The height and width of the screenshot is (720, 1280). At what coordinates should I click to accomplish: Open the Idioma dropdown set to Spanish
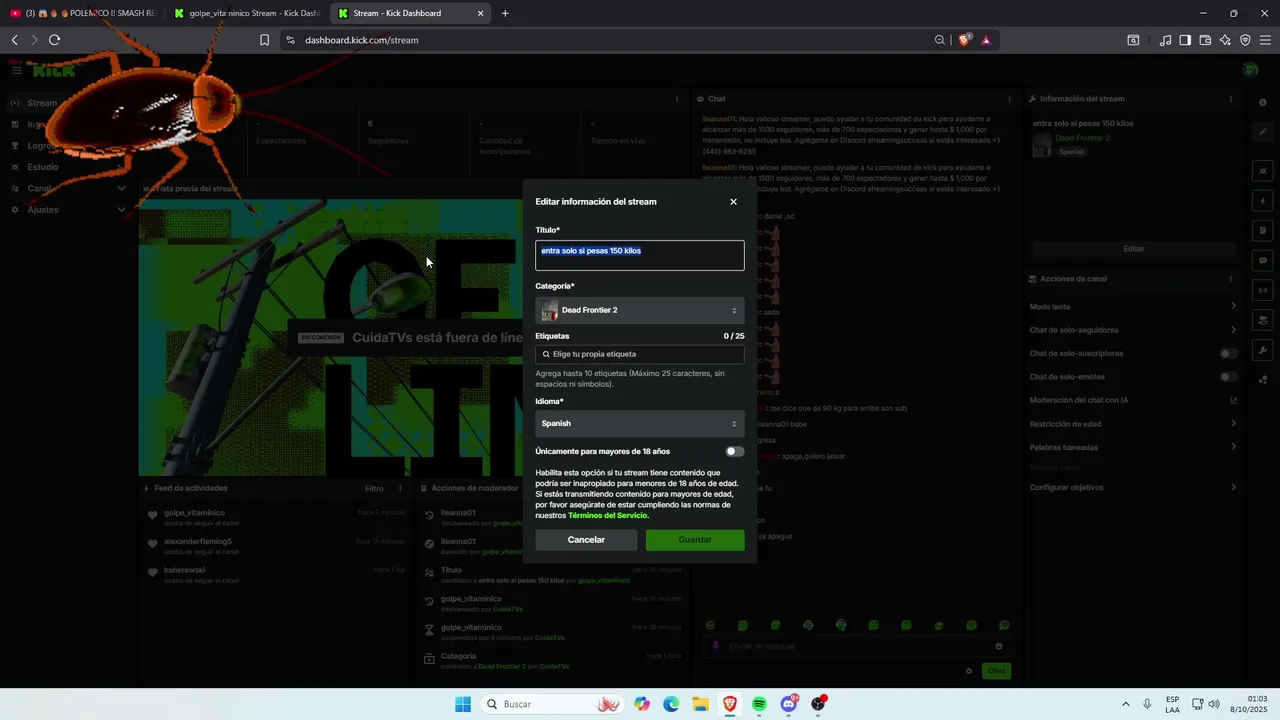point(640,423)
